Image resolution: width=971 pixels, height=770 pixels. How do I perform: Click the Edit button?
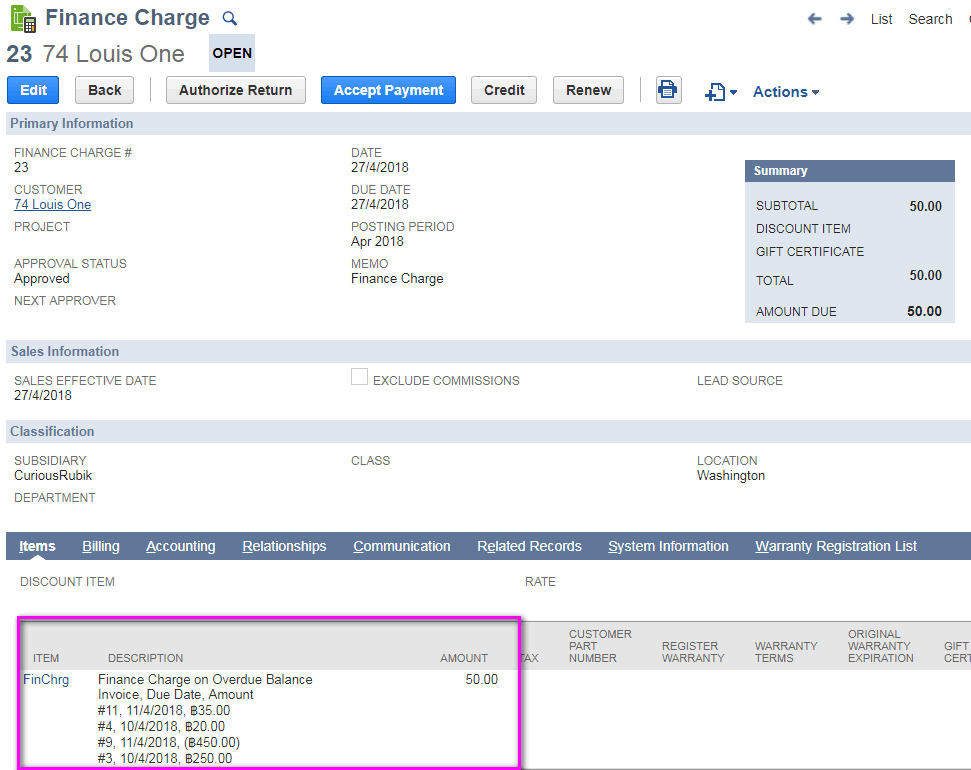[33, 90]
